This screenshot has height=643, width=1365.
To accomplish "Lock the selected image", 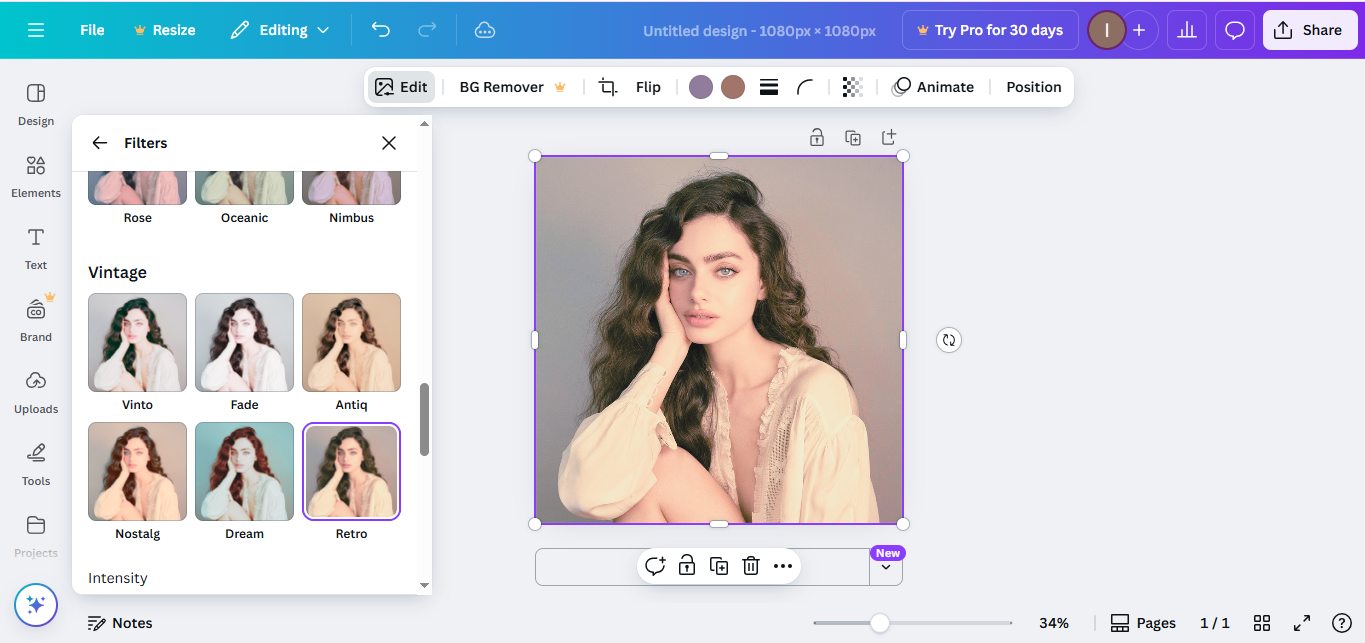I will pos(816,137).
